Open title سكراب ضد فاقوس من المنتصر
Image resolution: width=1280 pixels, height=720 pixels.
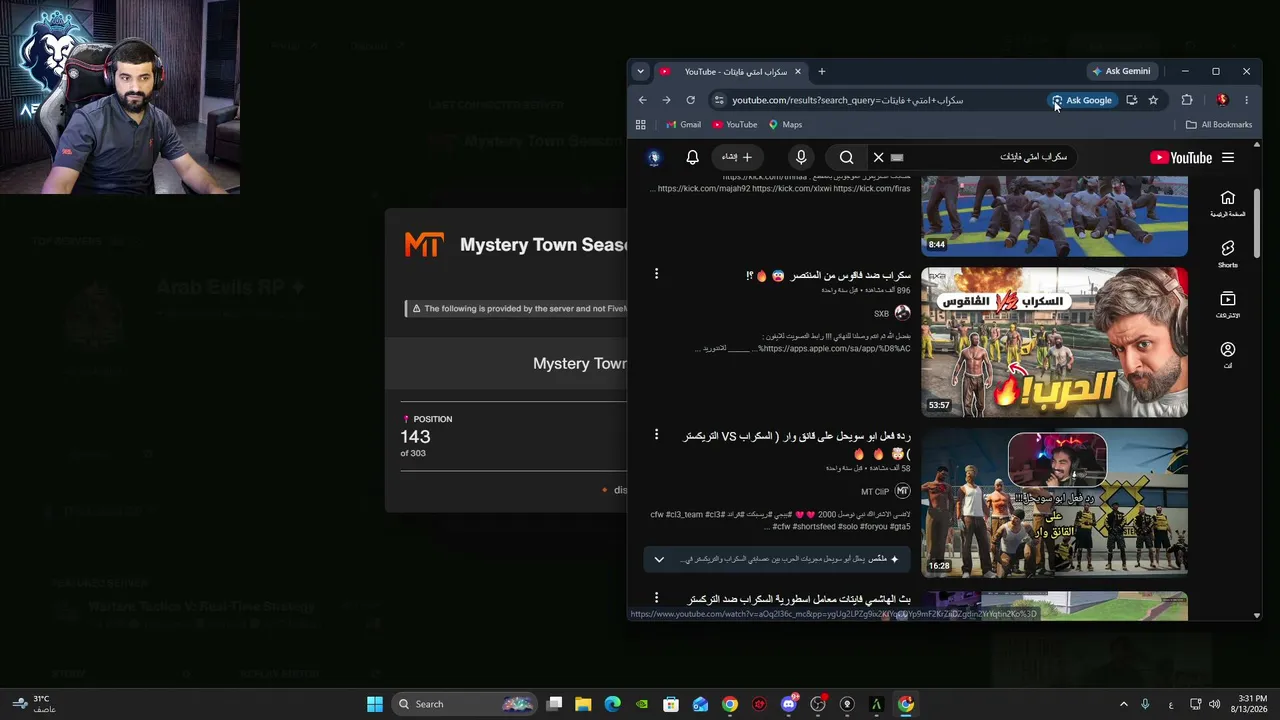tap(829, 275)
